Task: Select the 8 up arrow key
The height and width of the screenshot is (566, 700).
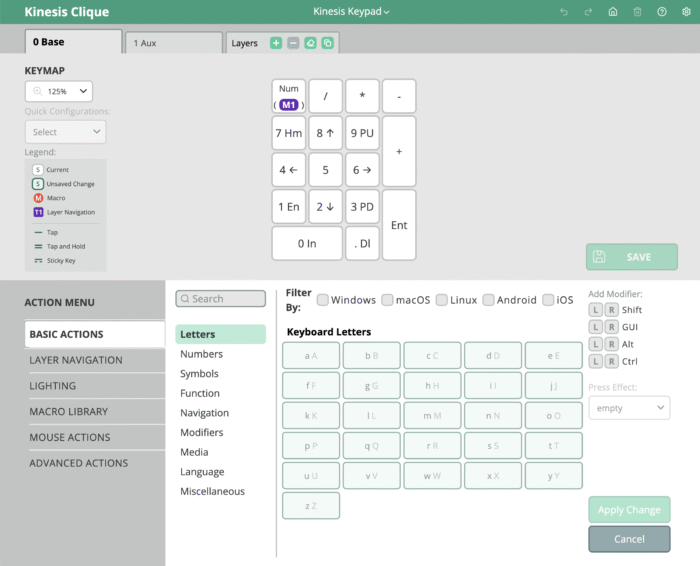Action: [x=325, y=133]
